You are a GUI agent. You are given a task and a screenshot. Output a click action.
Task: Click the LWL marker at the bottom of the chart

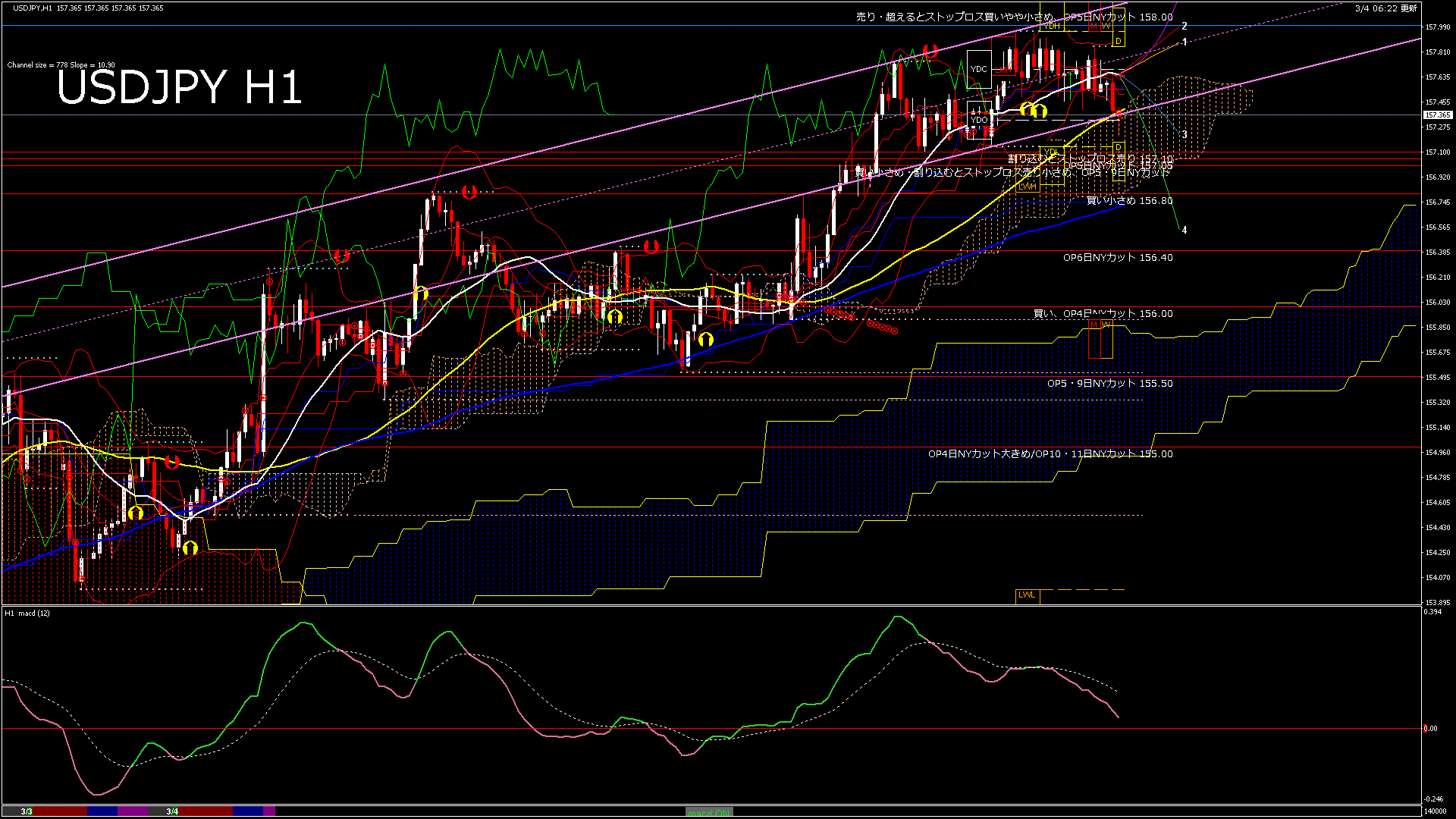click(1028, 595)
